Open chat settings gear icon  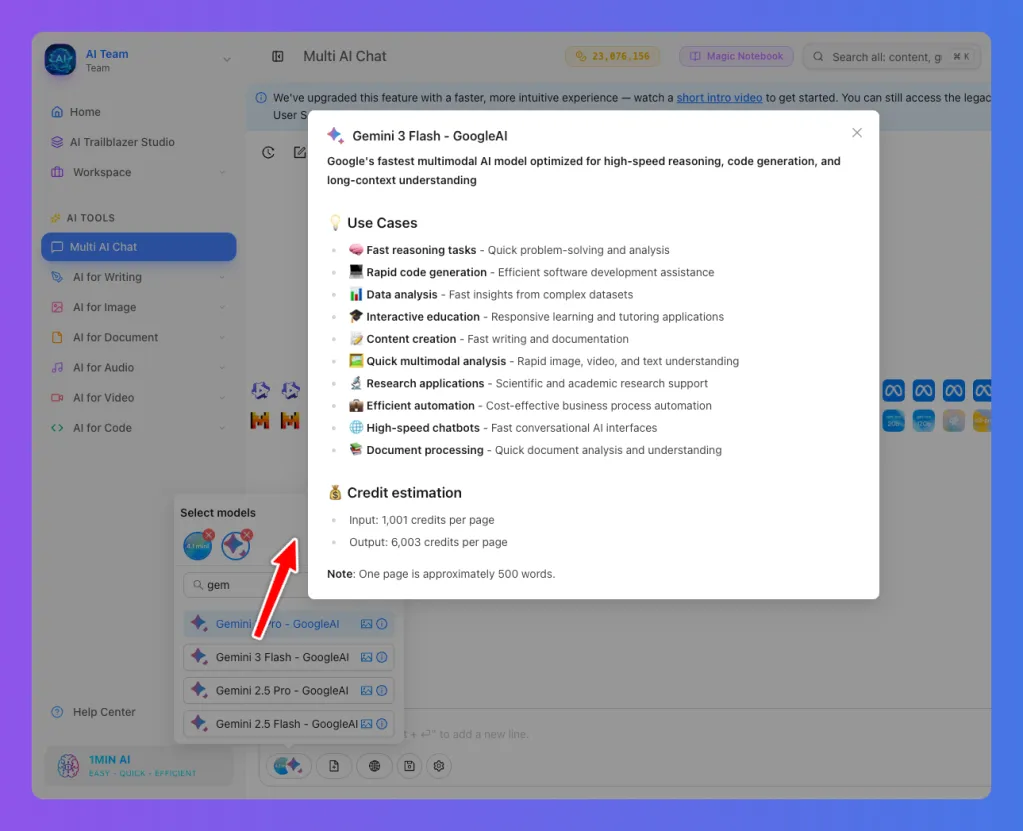click(x=439, y=766)
